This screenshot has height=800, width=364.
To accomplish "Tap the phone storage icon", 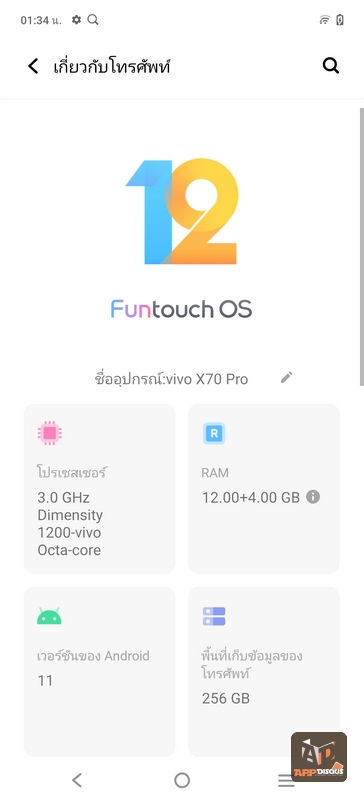I will (x=214, y=616).
